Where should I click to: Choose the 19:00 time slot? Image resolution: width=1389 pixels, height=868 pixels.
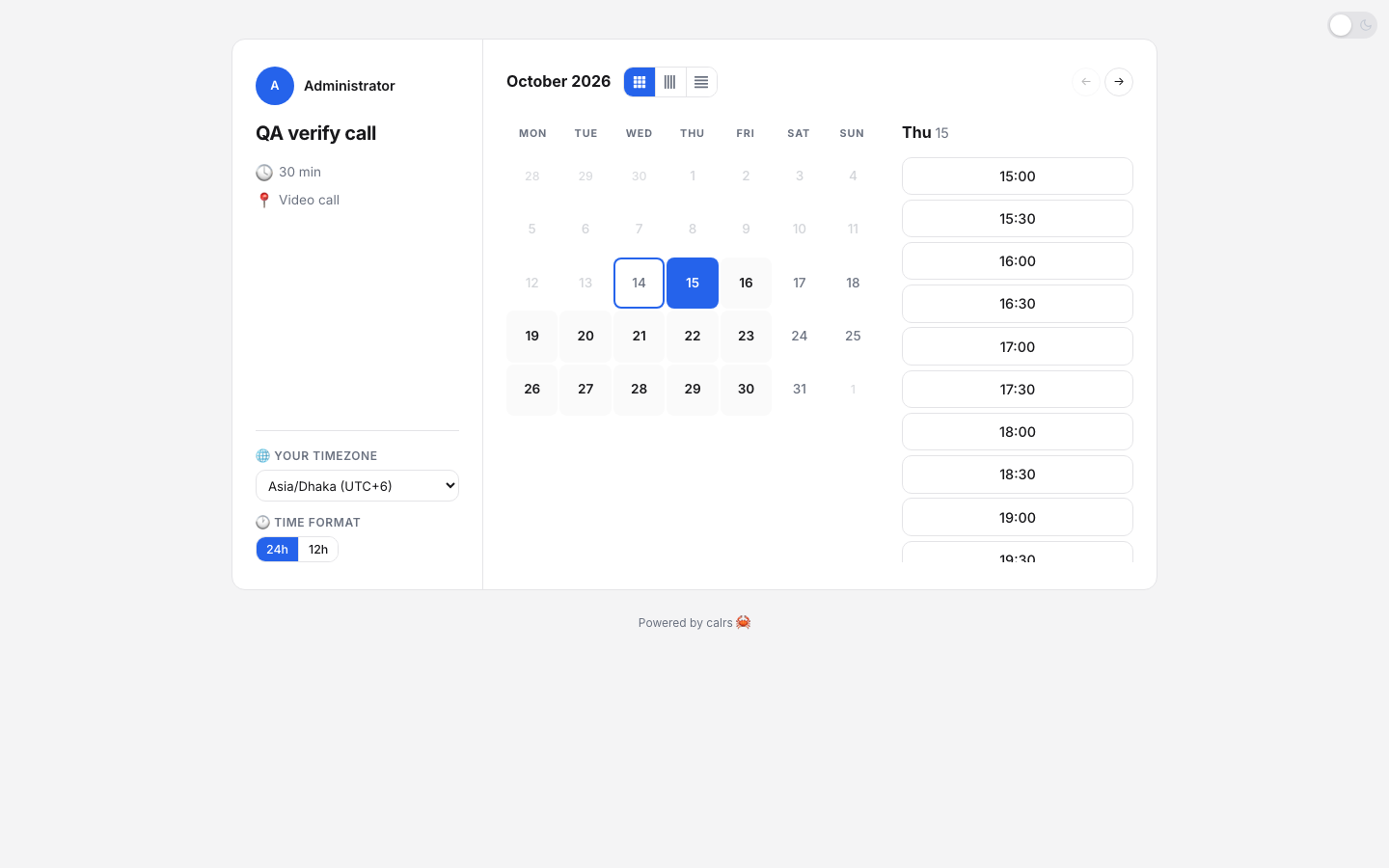[x=1018, y=517]
